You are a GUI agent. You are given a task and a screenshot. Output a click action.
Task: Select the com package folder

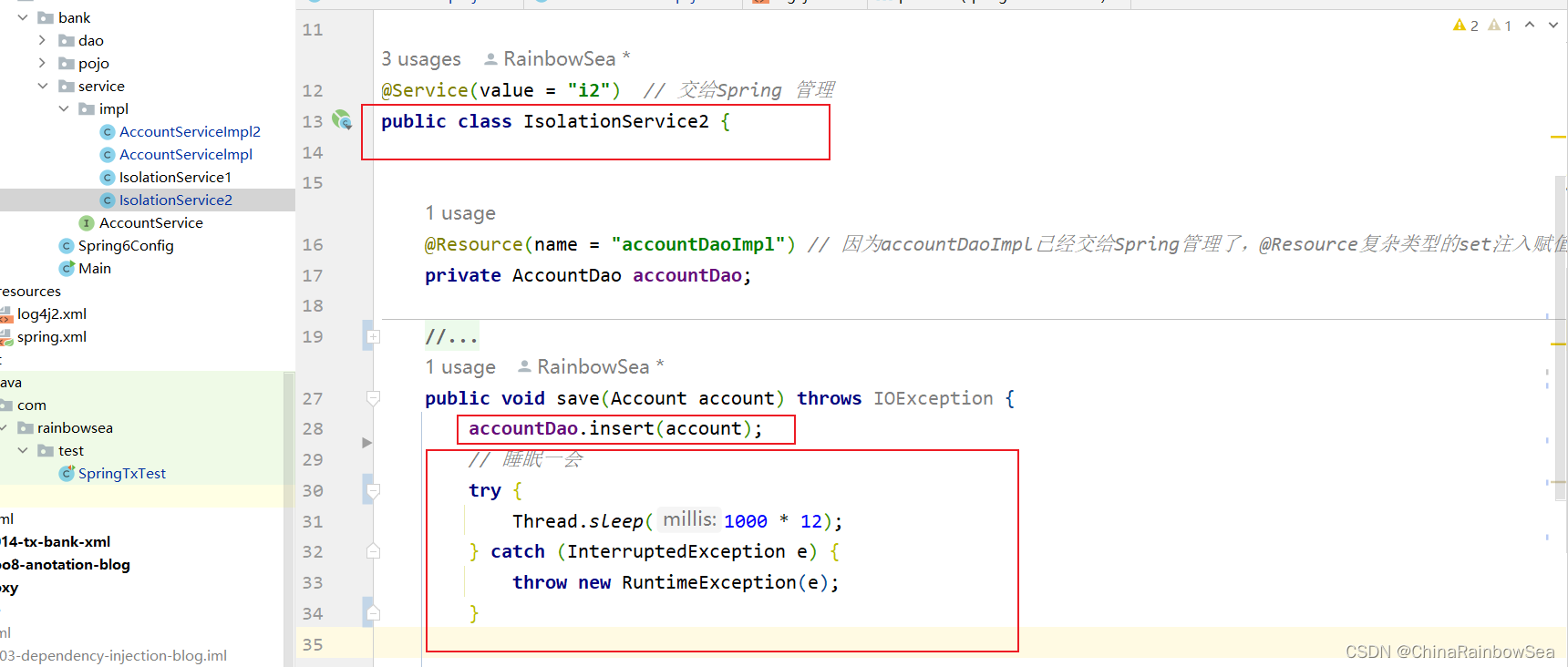click(31, 405)
